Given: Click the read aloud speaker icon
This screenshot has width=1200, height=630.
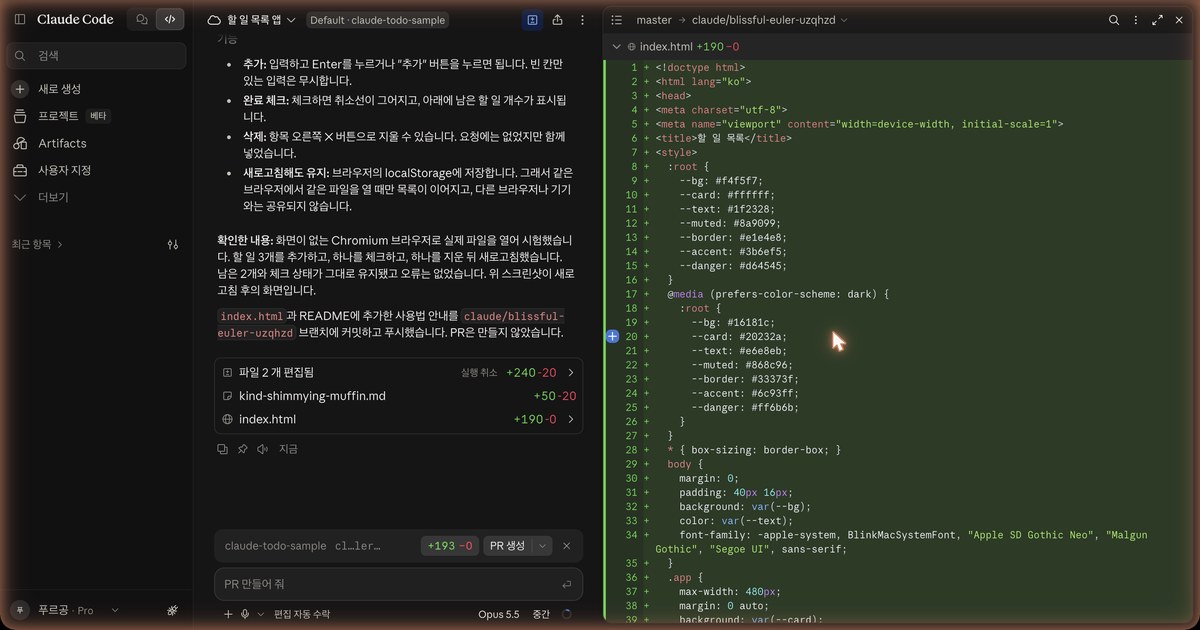Looking at the screenshot, I should click(x=261, y=449).
